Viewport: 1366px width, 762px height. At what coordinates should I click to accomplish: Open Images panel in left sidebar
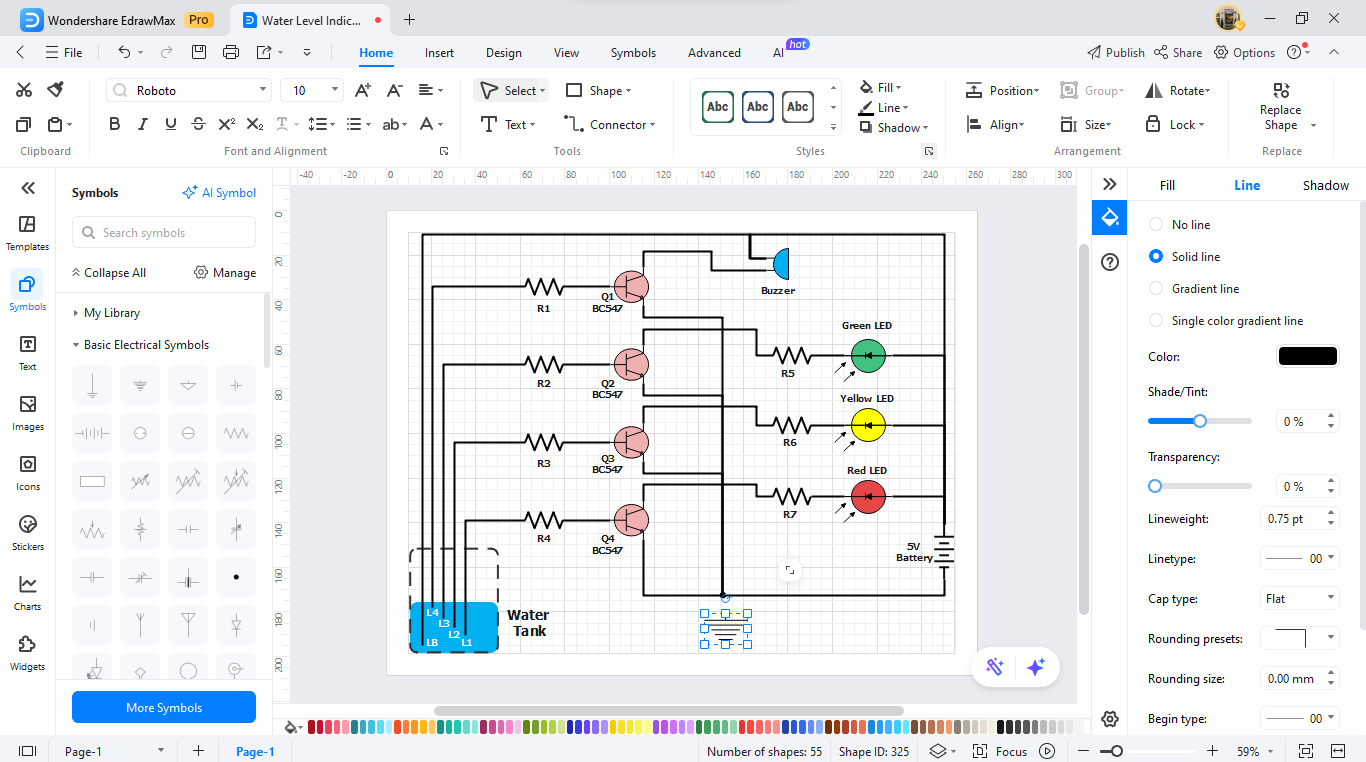tap(27, 413)
